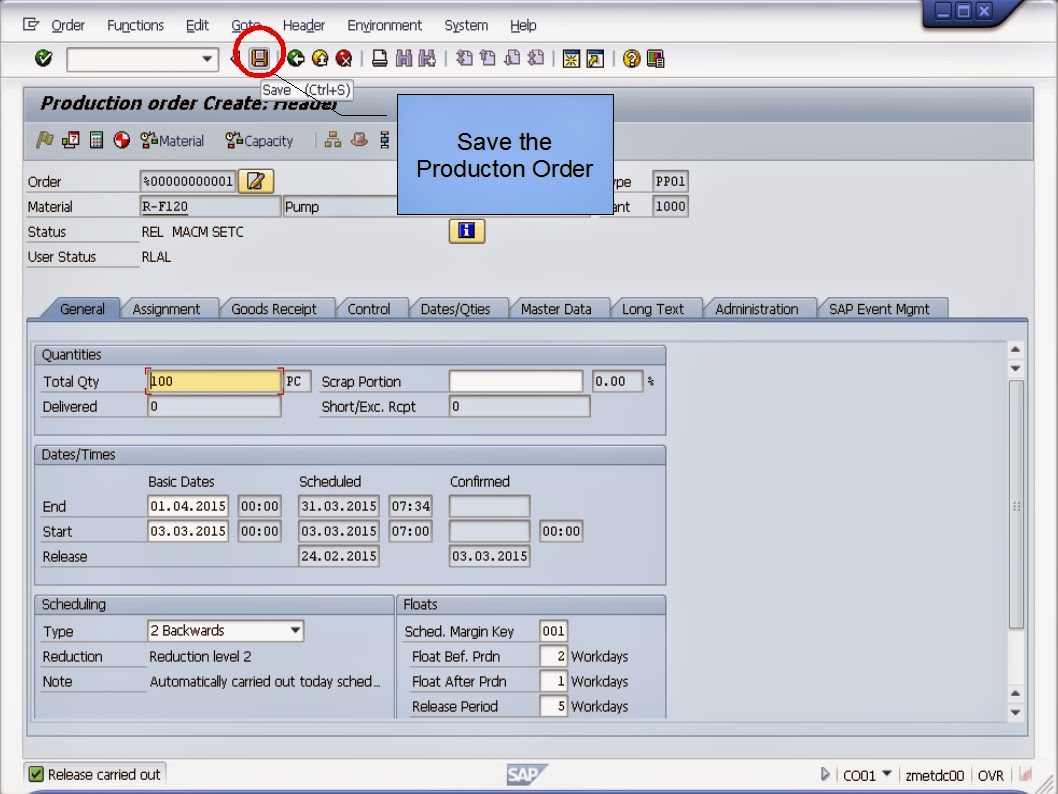Go to first page icon
1058x794 pixels.
click(464, 59)
